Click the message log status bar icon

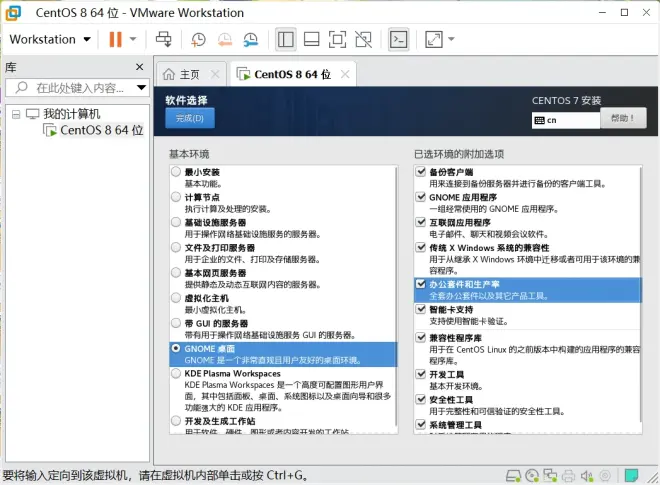tap(631, 476)
